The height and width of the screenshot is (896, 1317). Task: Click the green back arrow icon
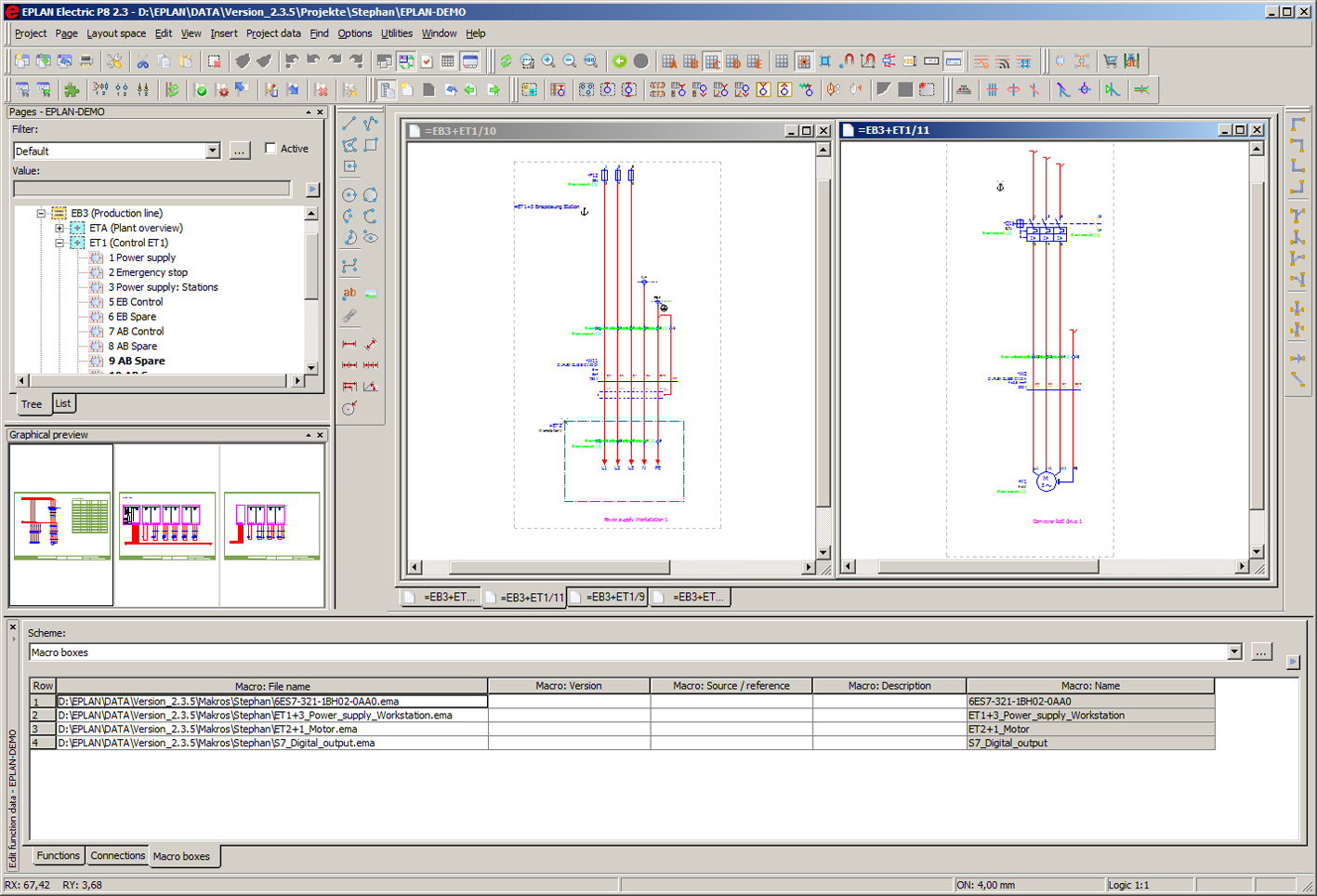pyautogui.click(x=620, y=61)
